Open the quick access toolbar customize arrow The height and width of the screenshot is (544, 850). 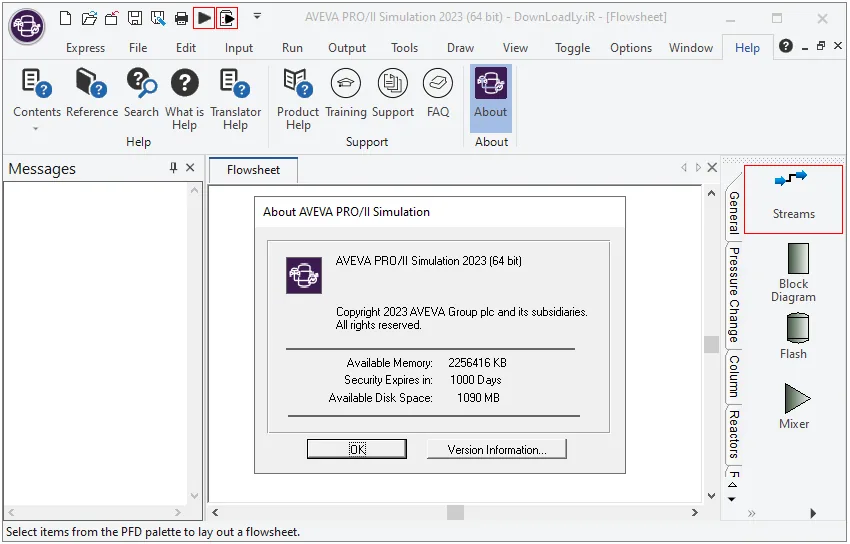[x=257, y=16]
